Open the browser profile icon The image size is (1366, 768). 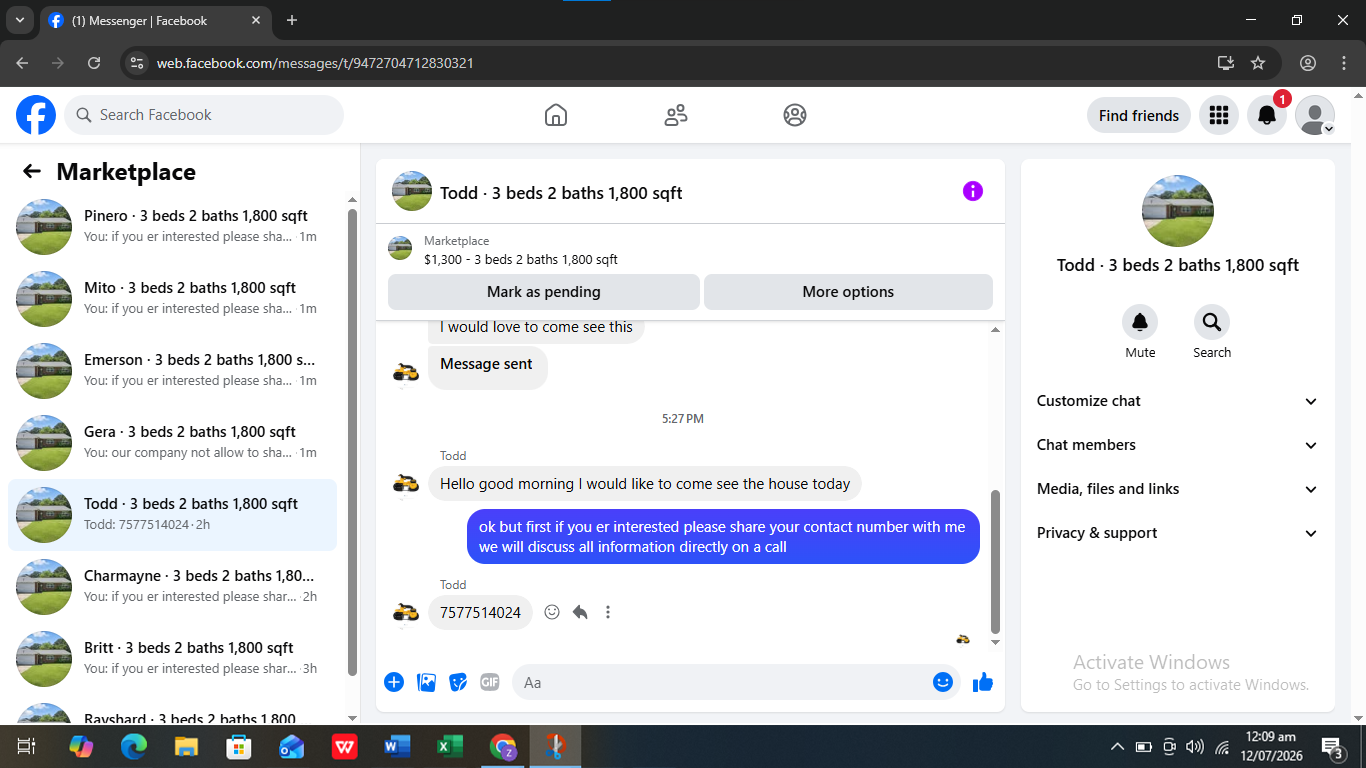click(1308, 63)
